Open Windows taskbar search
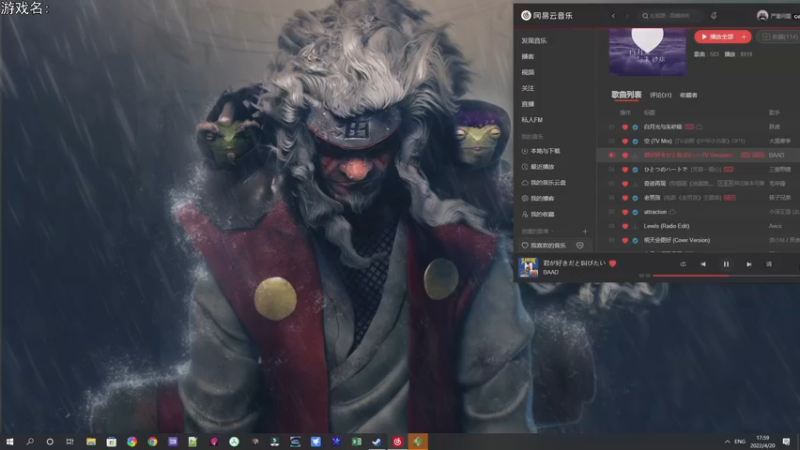This screenshot has height=450, width=800. tap(30, 441)
